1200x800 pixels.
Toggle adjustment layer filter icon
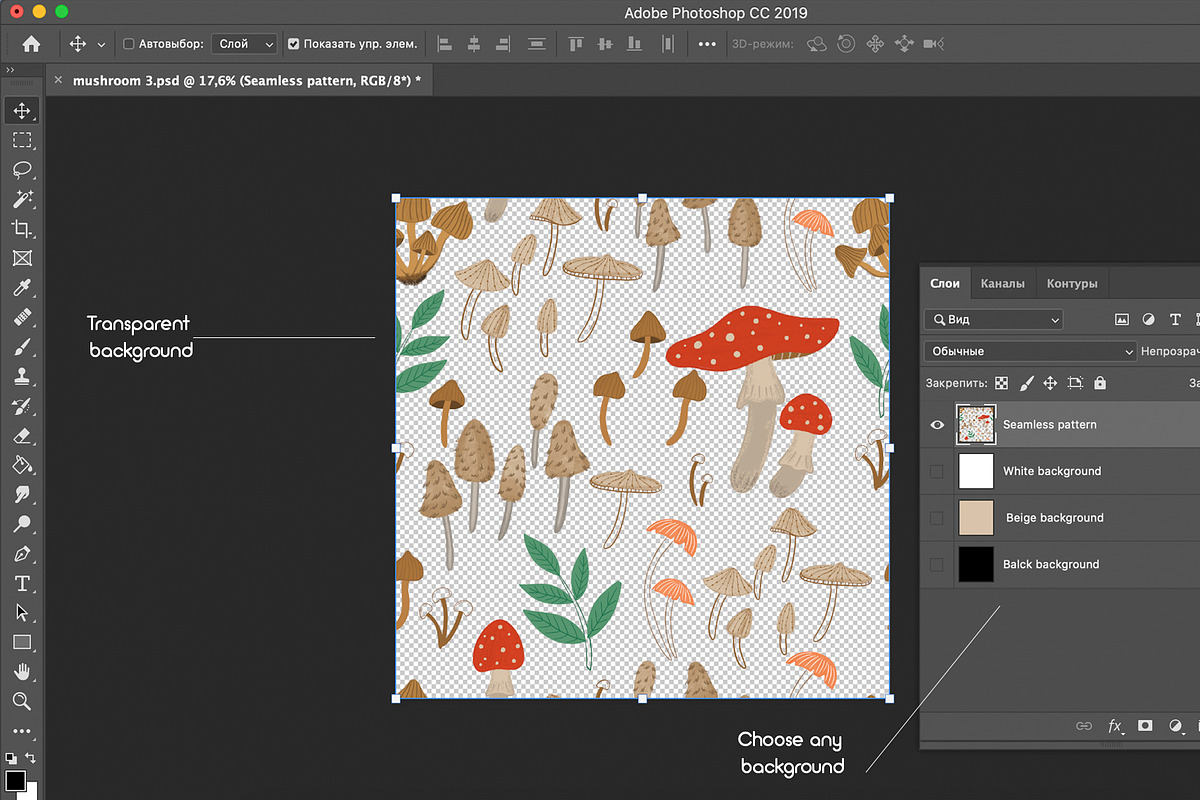[x=1148, y=320]
